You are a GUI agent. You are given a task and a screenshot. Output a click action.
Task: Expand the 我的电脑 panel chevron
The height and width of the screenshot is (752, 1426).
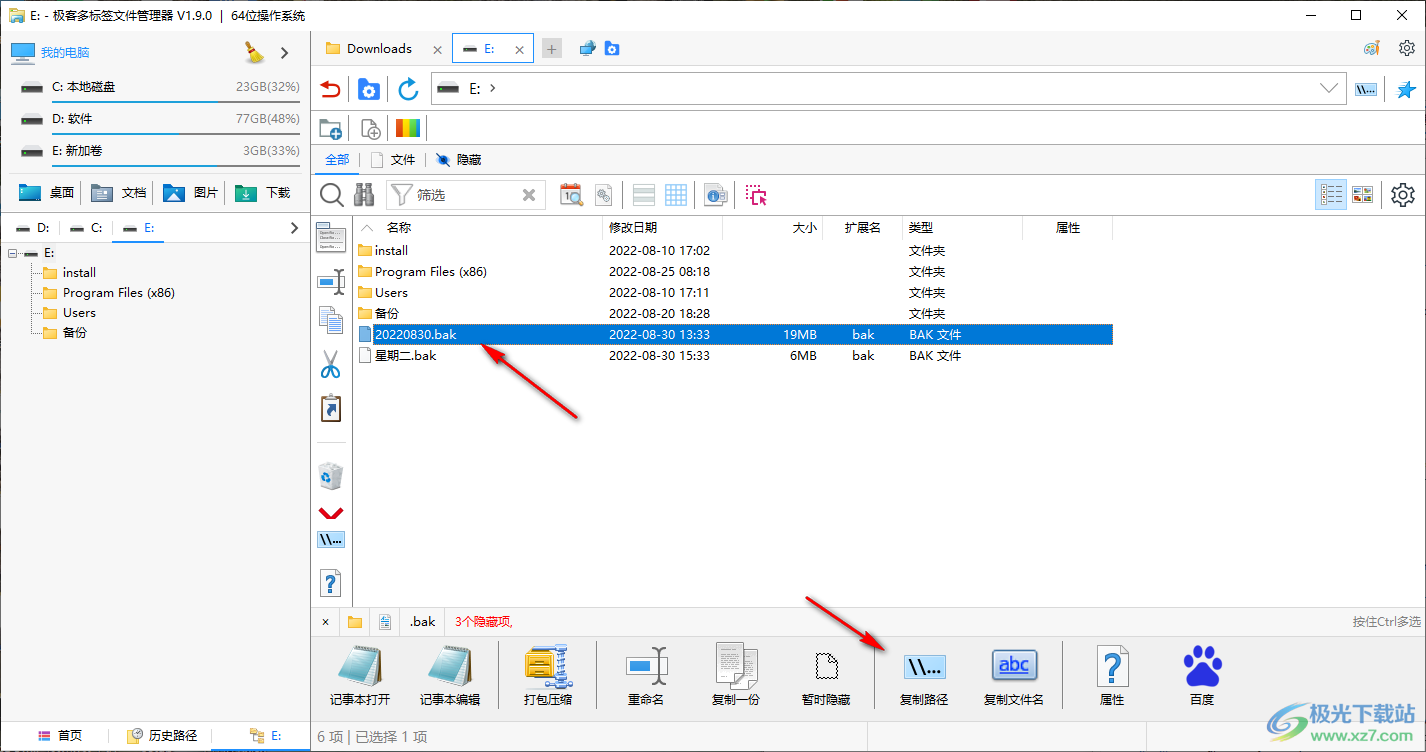(x=285, y=53)
